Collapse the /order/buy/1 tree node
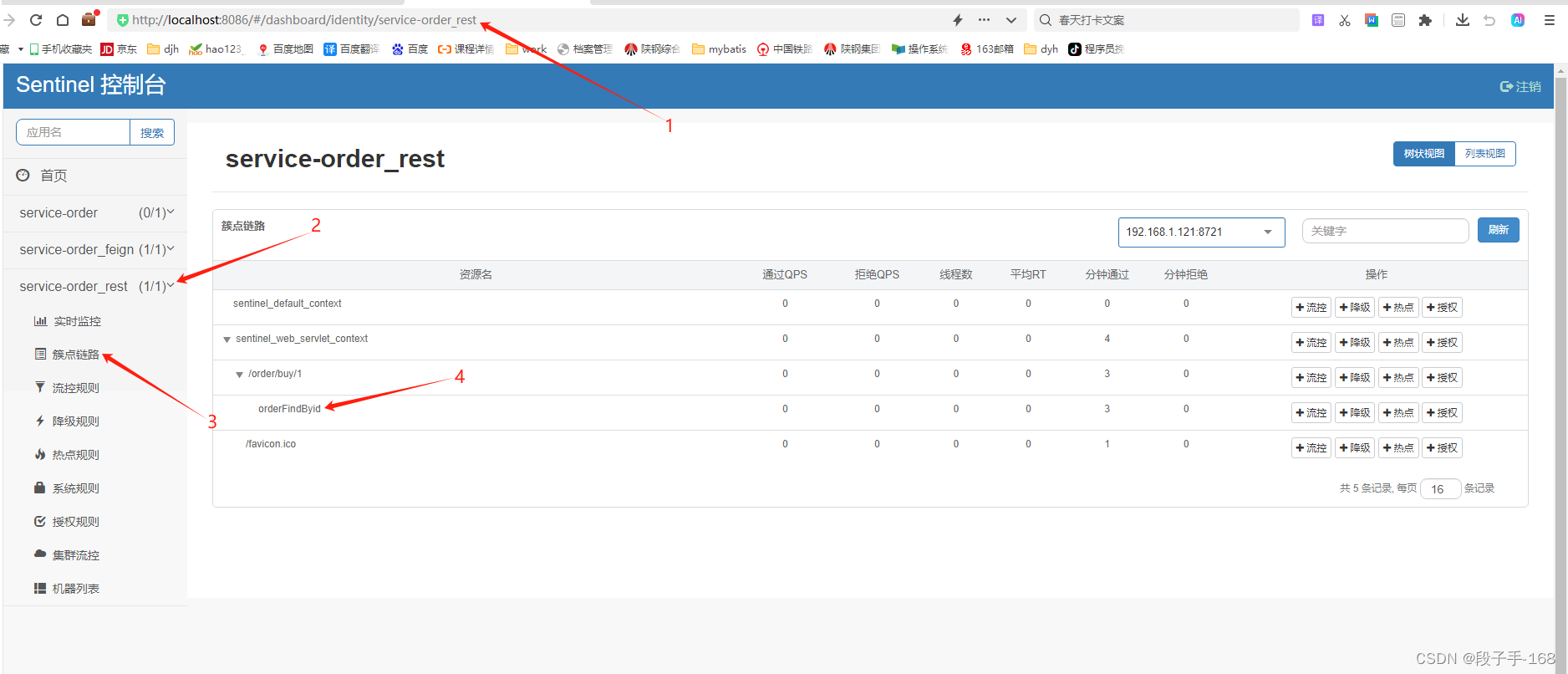 [239, 375]
